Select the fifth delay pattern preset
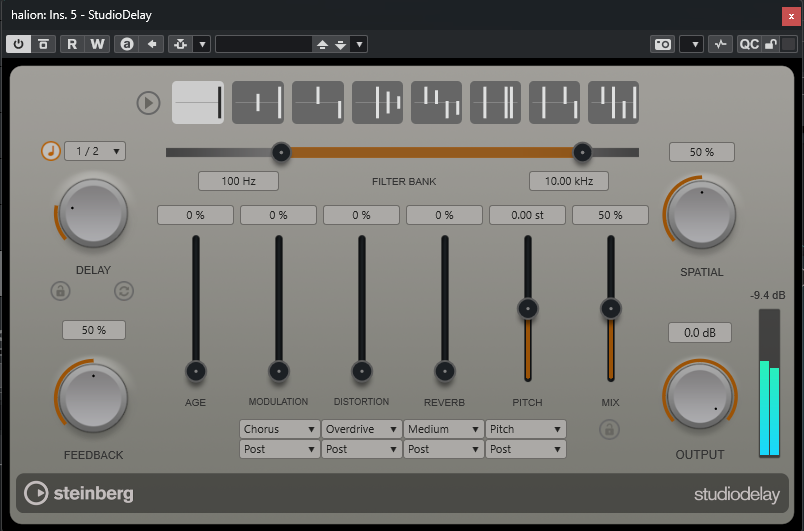This screenshot has height=531, width=804. point(436,103)
